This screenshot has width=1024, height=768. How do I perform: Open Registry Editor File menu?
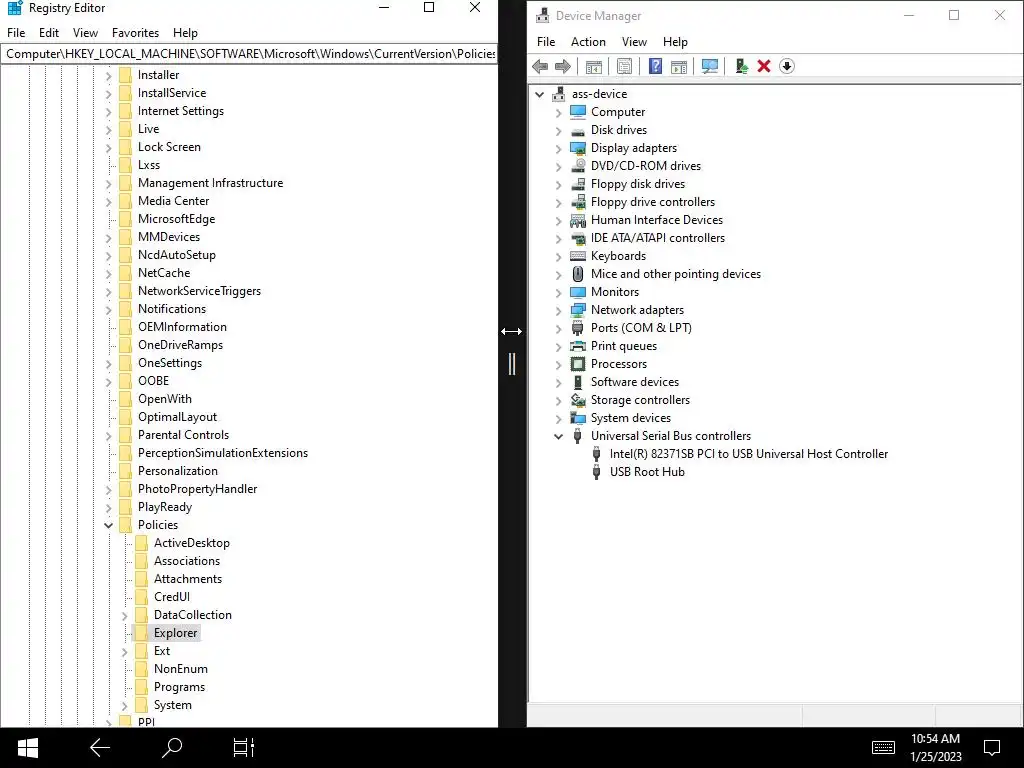tap(16, 33)
